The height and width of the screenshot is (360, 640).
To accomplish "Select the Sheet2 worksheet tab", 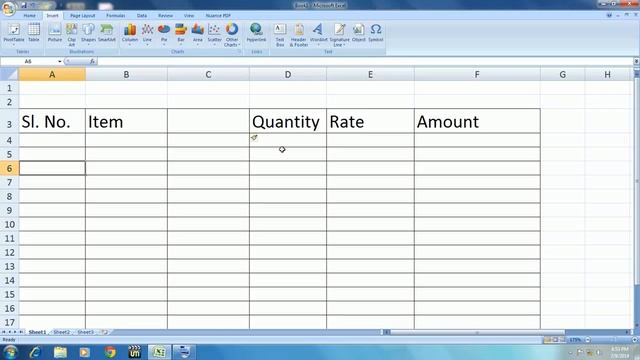I will pyautogui.click(x=62, y=332).
